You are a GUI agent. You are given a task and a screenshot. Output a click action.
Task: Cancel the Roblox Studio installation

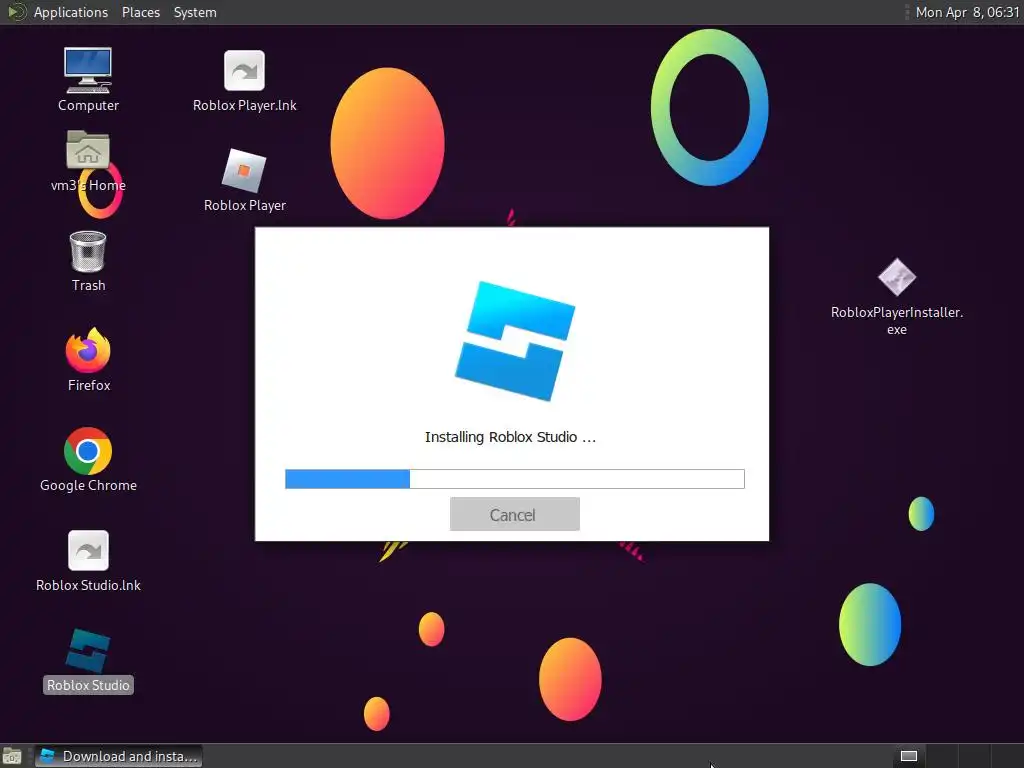tap(515, 514)
